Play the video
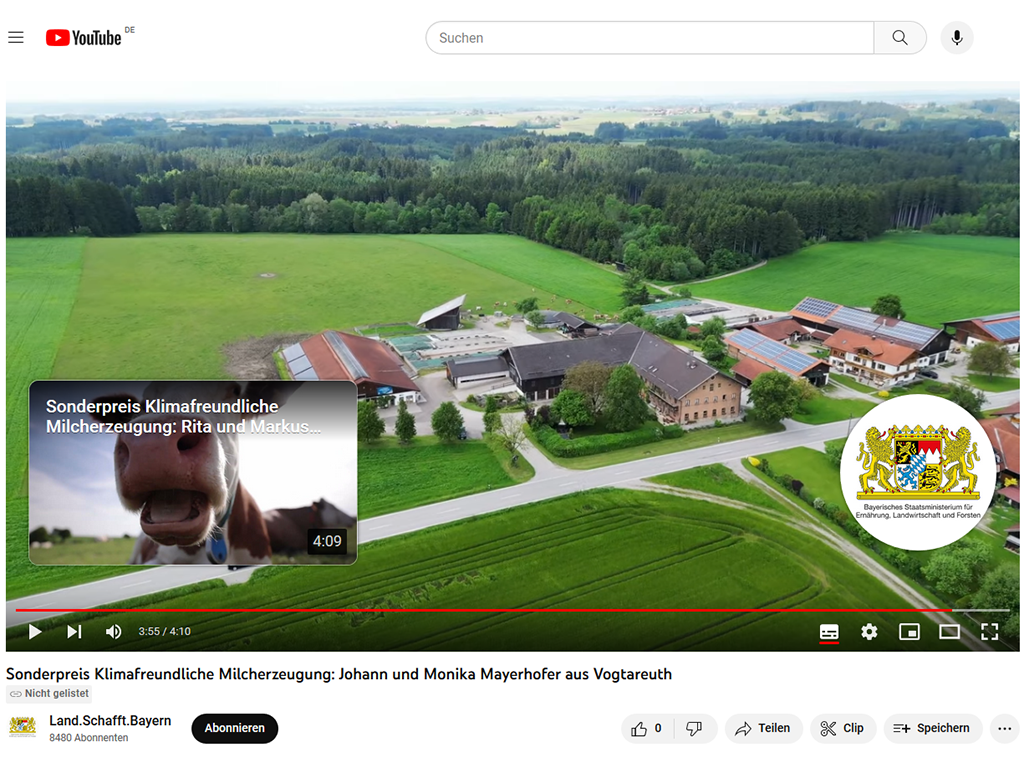Viewport: 1024px width, 768px height. 35,631
